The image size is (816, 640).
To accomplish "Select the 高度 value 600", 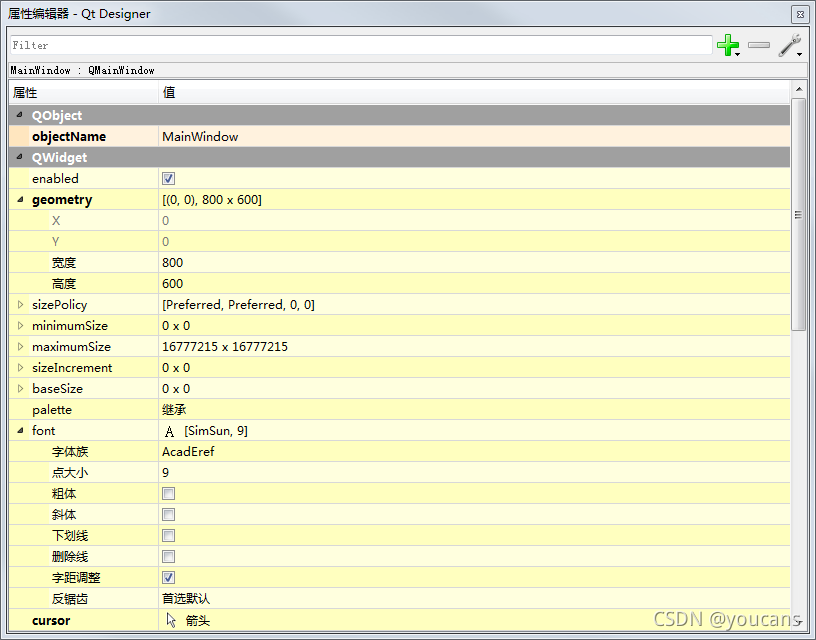I will click(x=172, y=284).
